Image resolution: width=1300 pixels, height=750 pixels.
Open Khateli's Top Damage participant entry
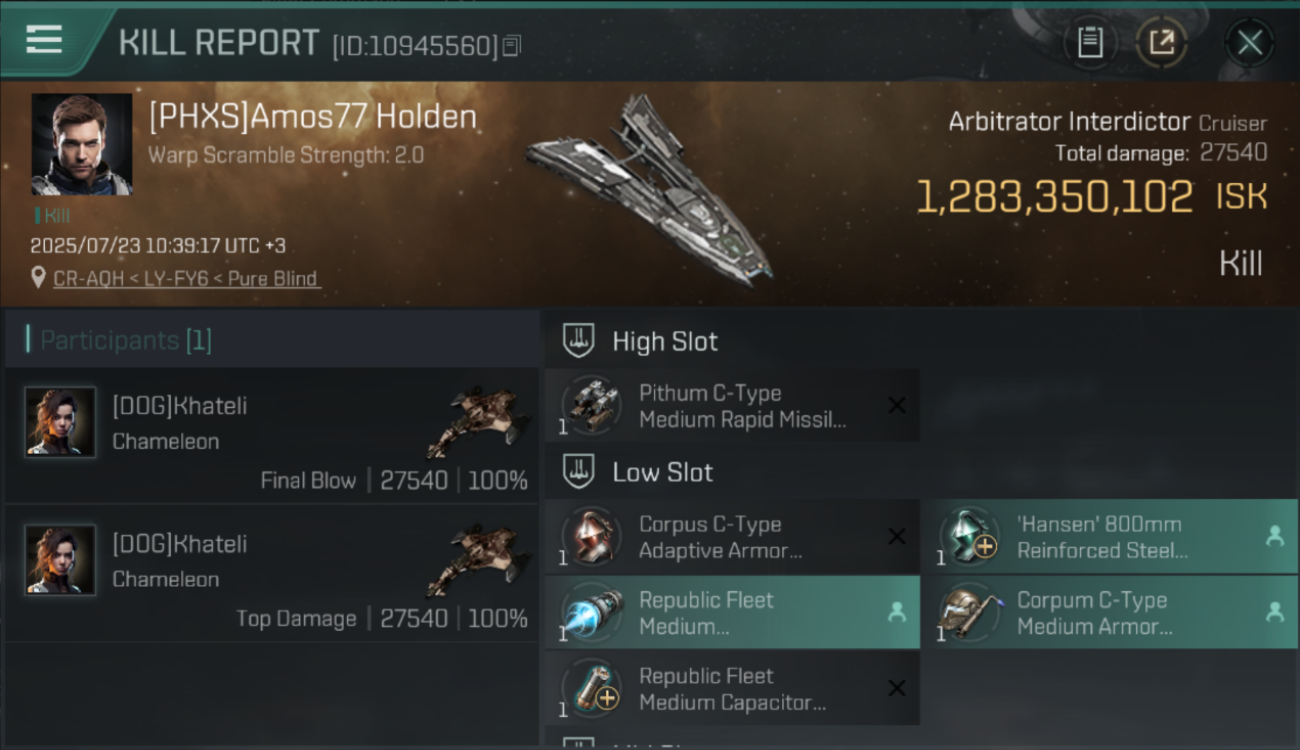click(272, 573)
